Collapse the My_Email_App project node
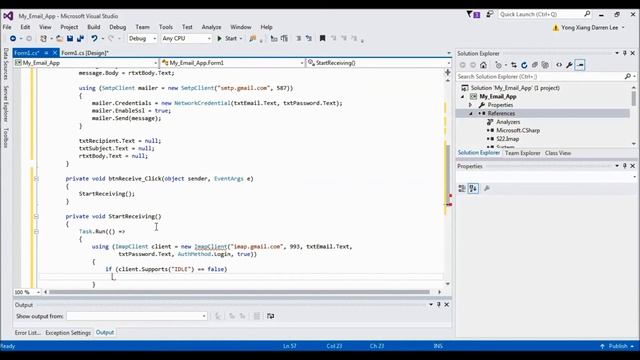The width and height of the screenshot is (640, 360). tap(462, 97)
